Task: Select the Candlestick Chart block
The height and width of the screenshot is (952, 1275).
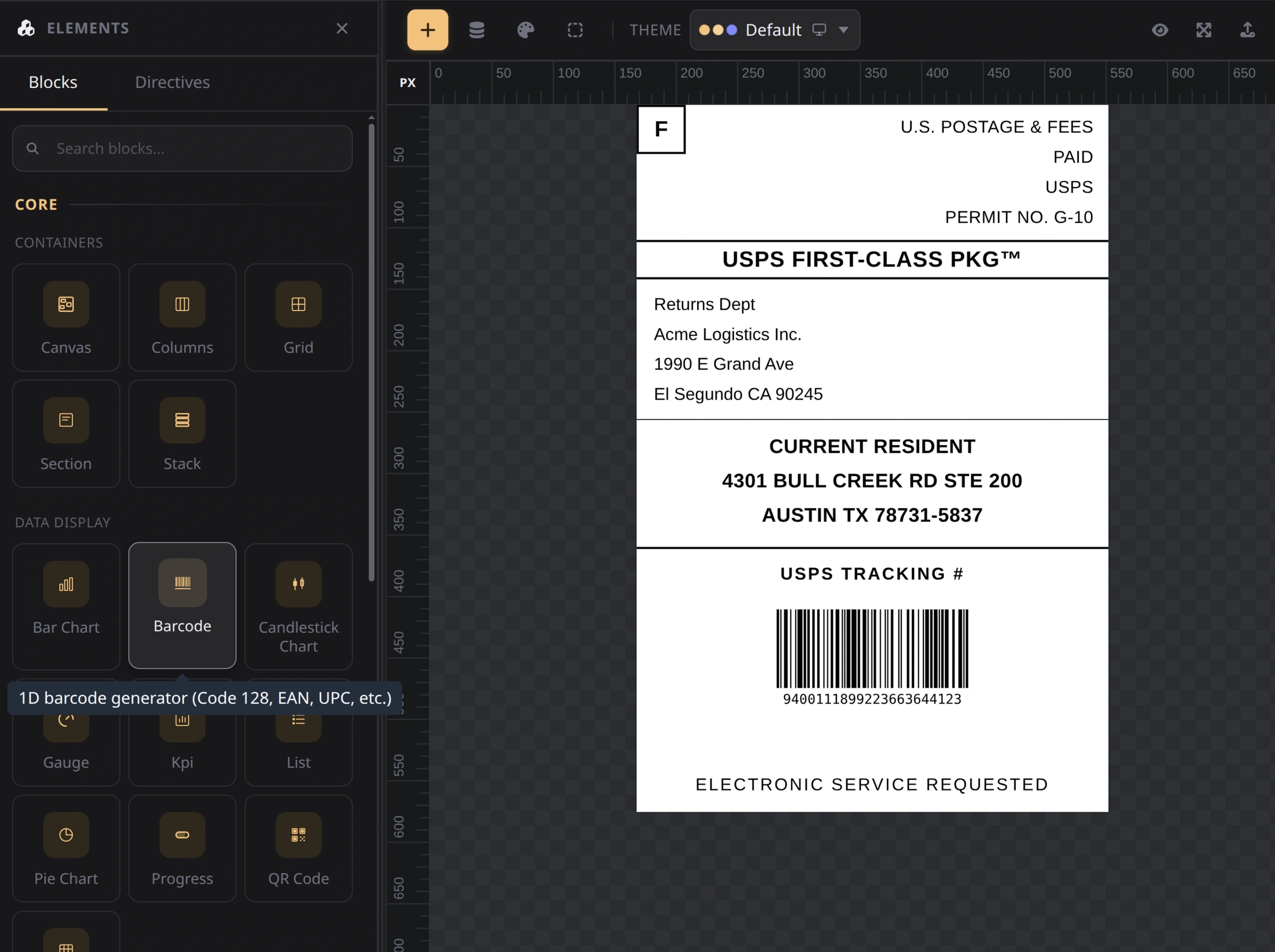Action: (x=298, y=606)
